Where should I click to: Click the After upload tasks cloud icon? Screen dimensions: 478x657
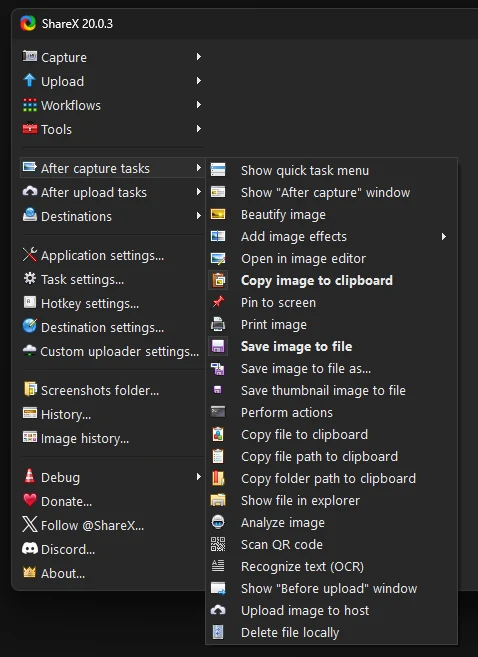click(29, 191)
